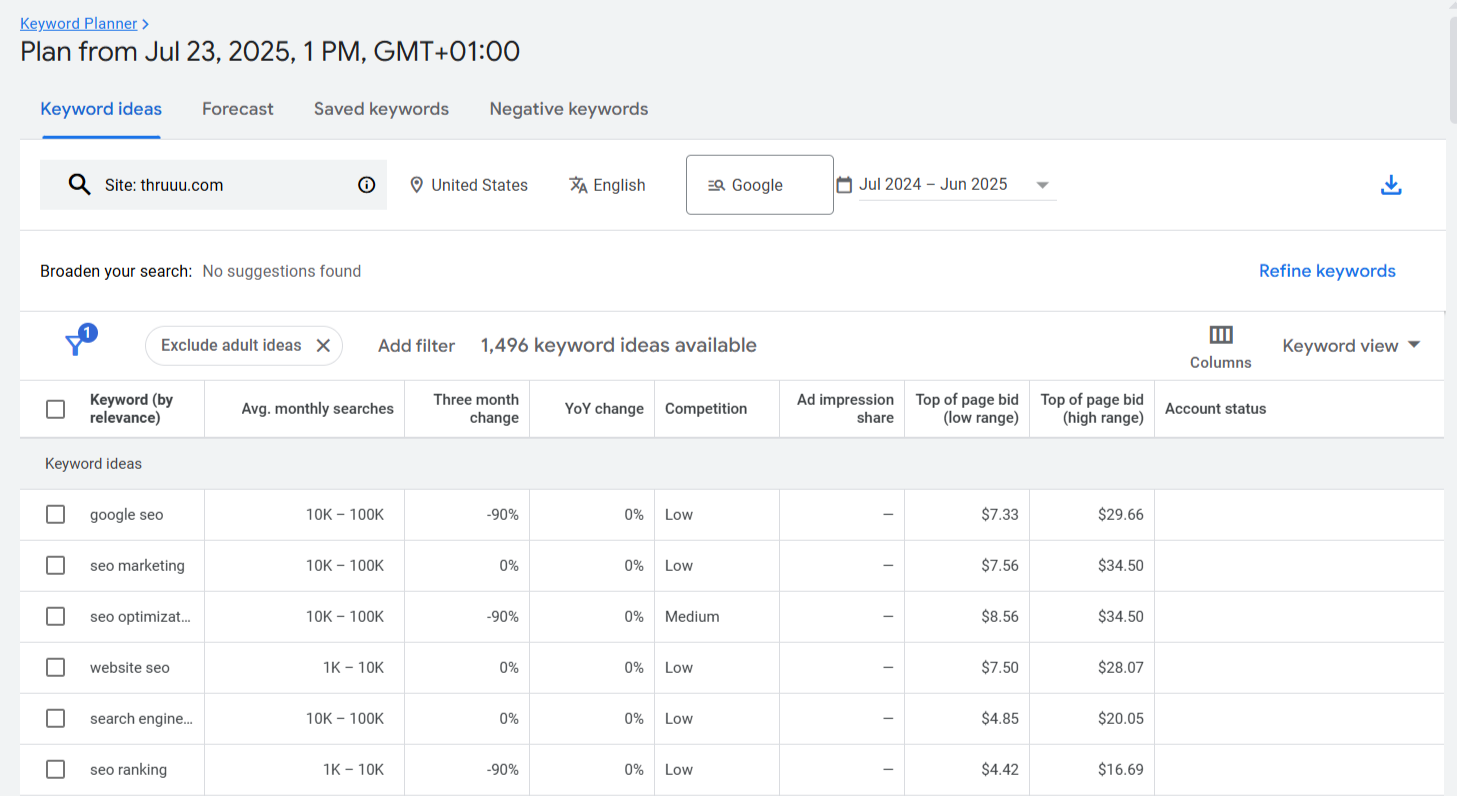
Task: Click the $8.56 bid value
Action: pyautogui.click(x=999, y=617)
